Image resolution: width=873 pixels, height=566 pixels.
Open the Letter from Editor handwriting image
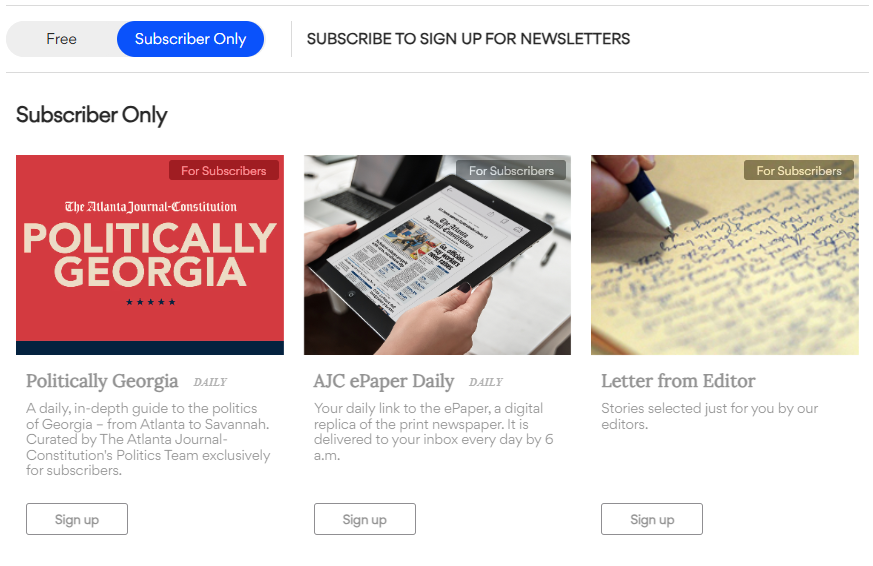coord(725,255)
